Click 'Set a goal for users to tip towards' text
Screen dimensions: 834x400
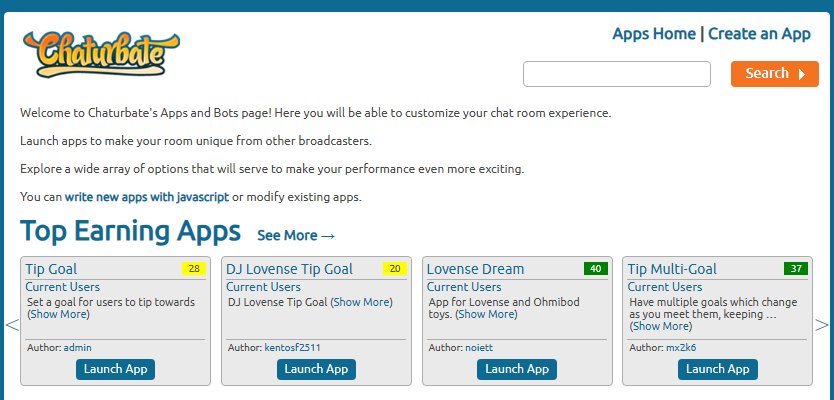point(111,302)
